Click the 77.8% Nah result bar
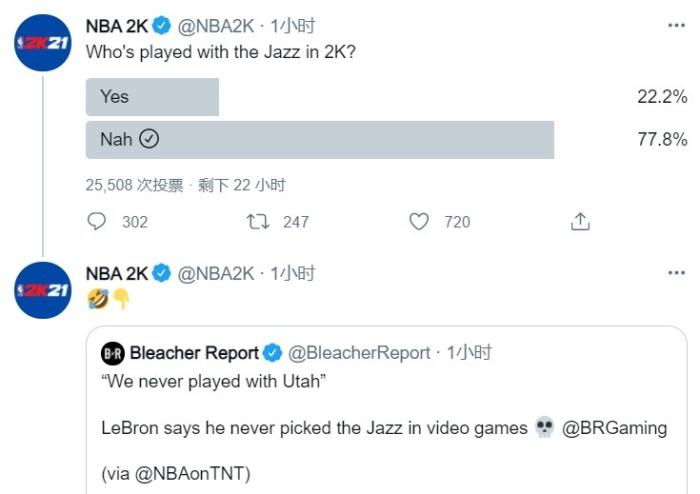The height and width of the screenshot is (494, 700). (x=320, y=140)
